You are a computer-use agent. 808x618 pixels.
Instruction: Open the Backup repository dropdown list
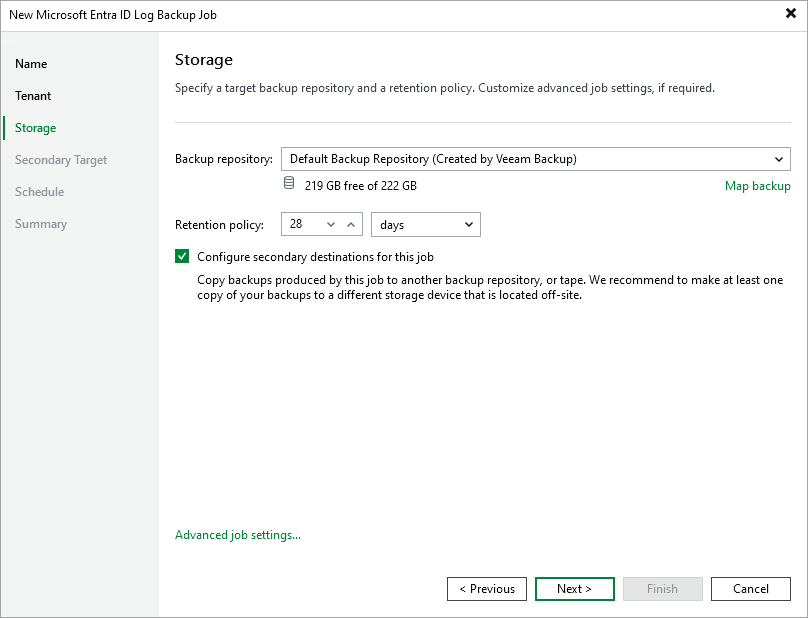[x=778, y=158]
